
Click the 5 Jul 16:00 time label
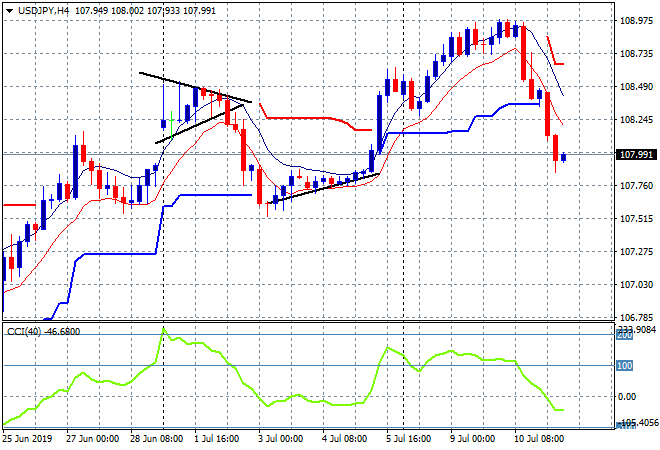(408, 439)
